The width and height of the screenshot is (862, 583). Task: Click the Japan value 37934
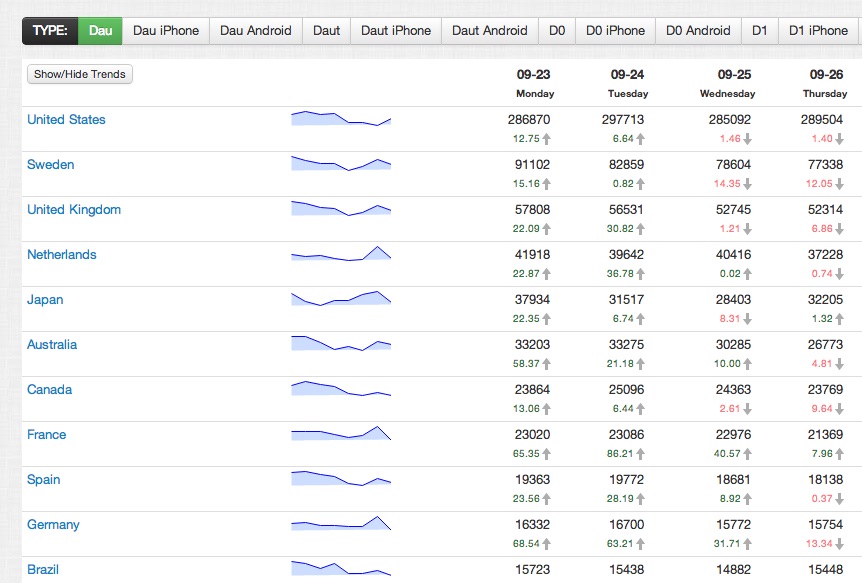532,300
